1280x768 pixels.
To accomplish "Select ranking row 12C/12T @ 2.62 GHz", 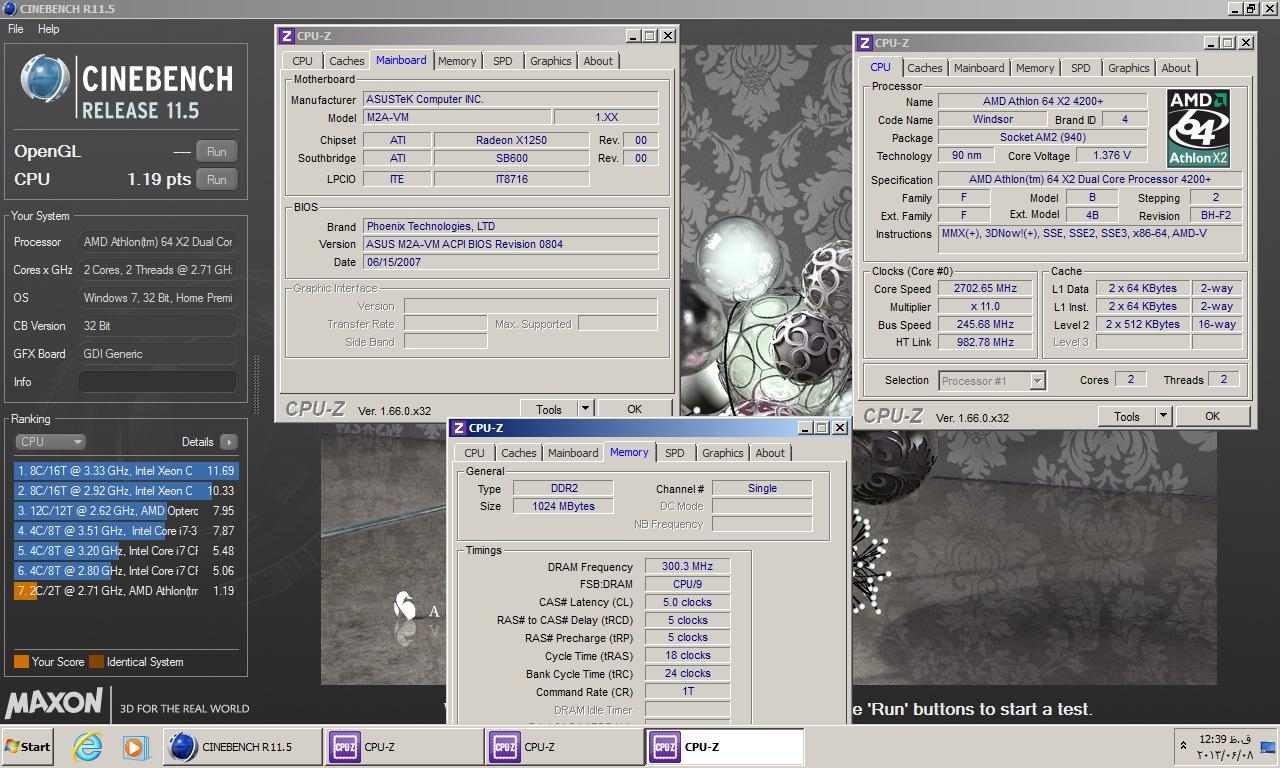I will 126,510.
